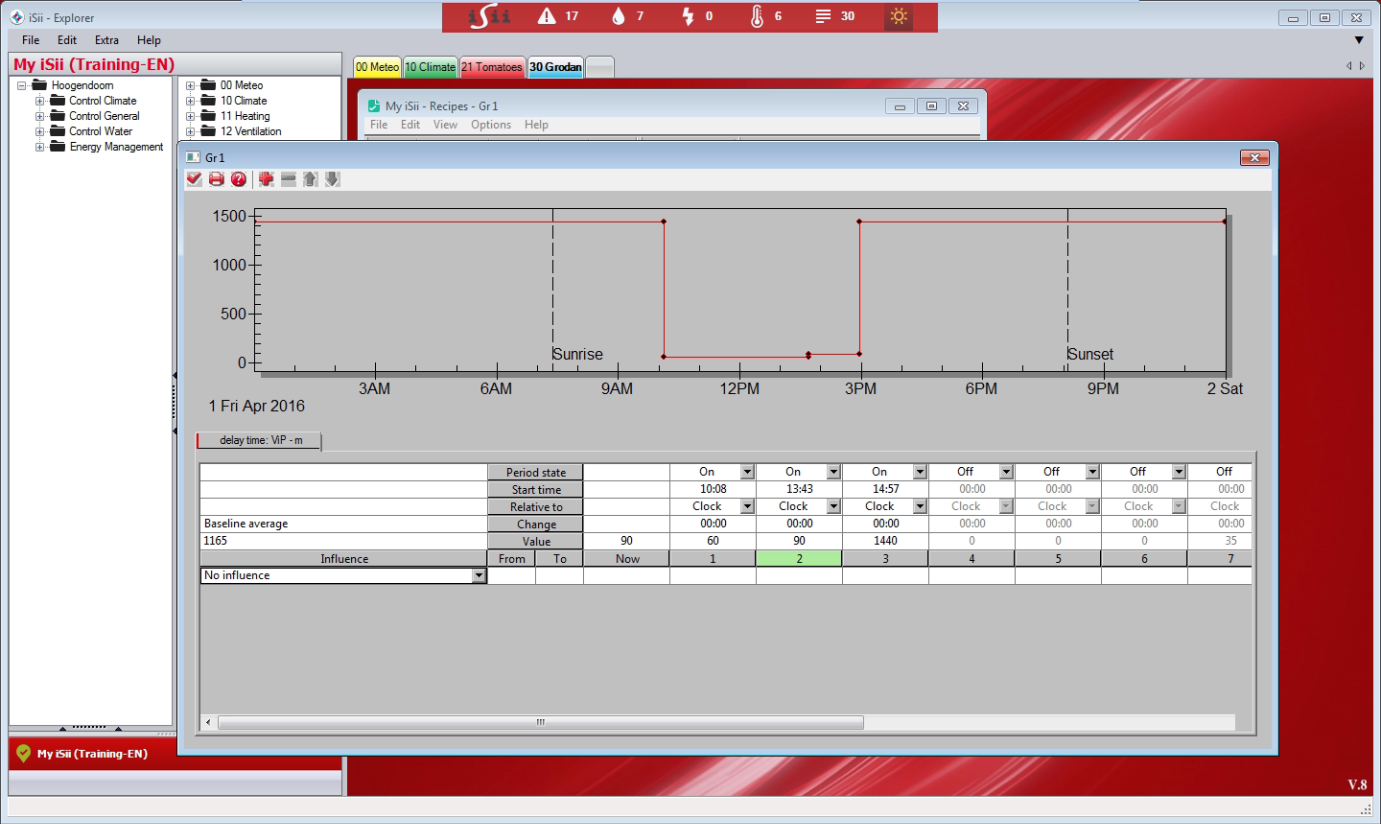Click the water drop status icon

point(617,16)
